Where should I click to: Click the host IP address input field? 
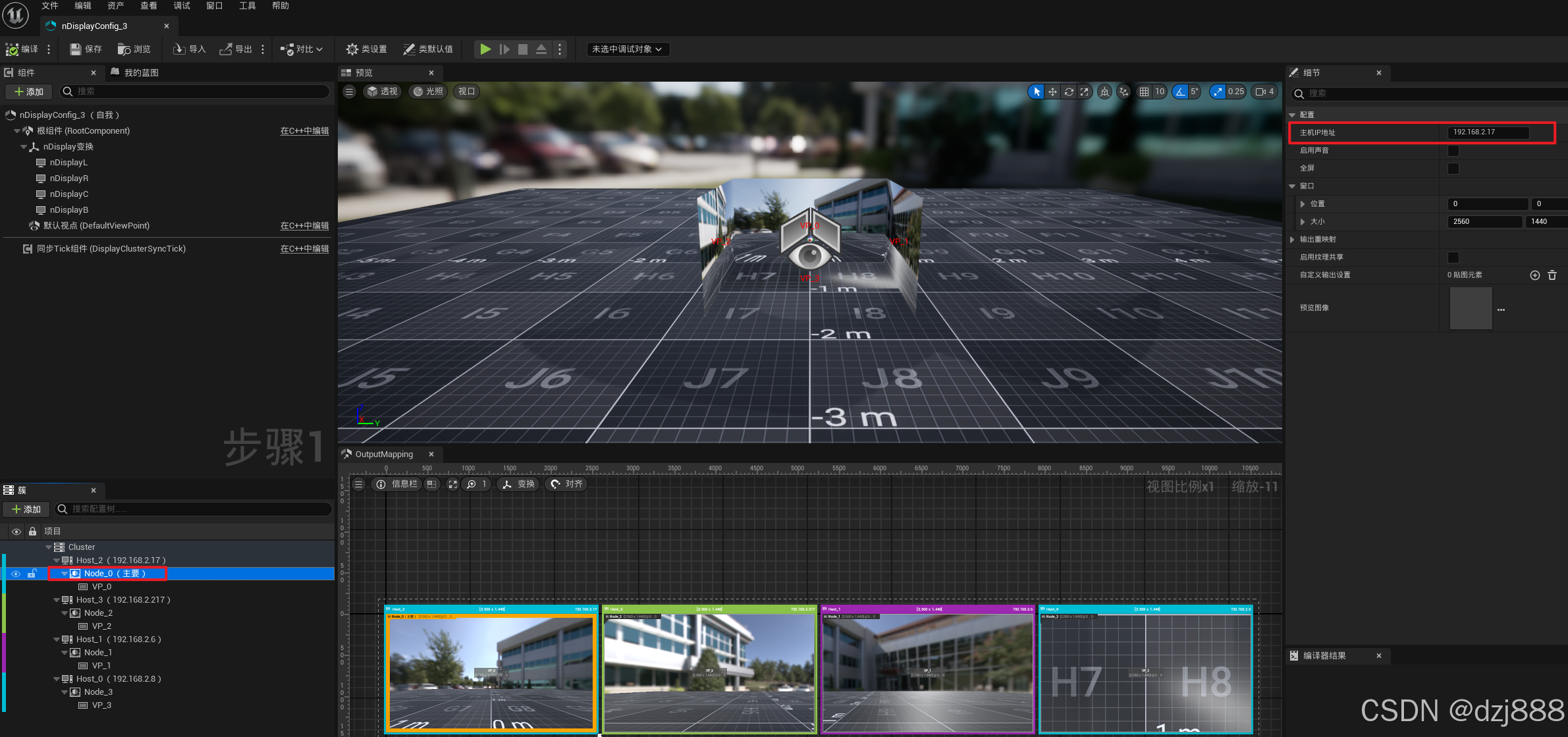(x=1487, y=132)
